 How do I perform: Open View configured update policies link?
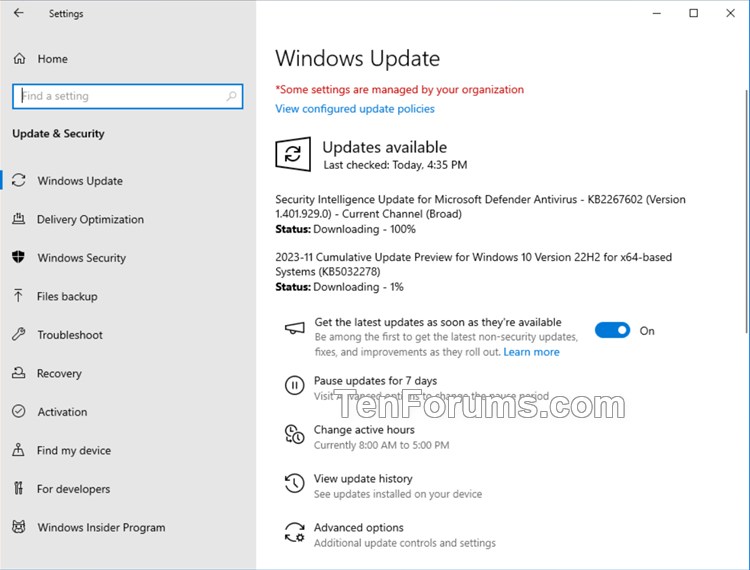pyautogui.click(x=354, y=109)
